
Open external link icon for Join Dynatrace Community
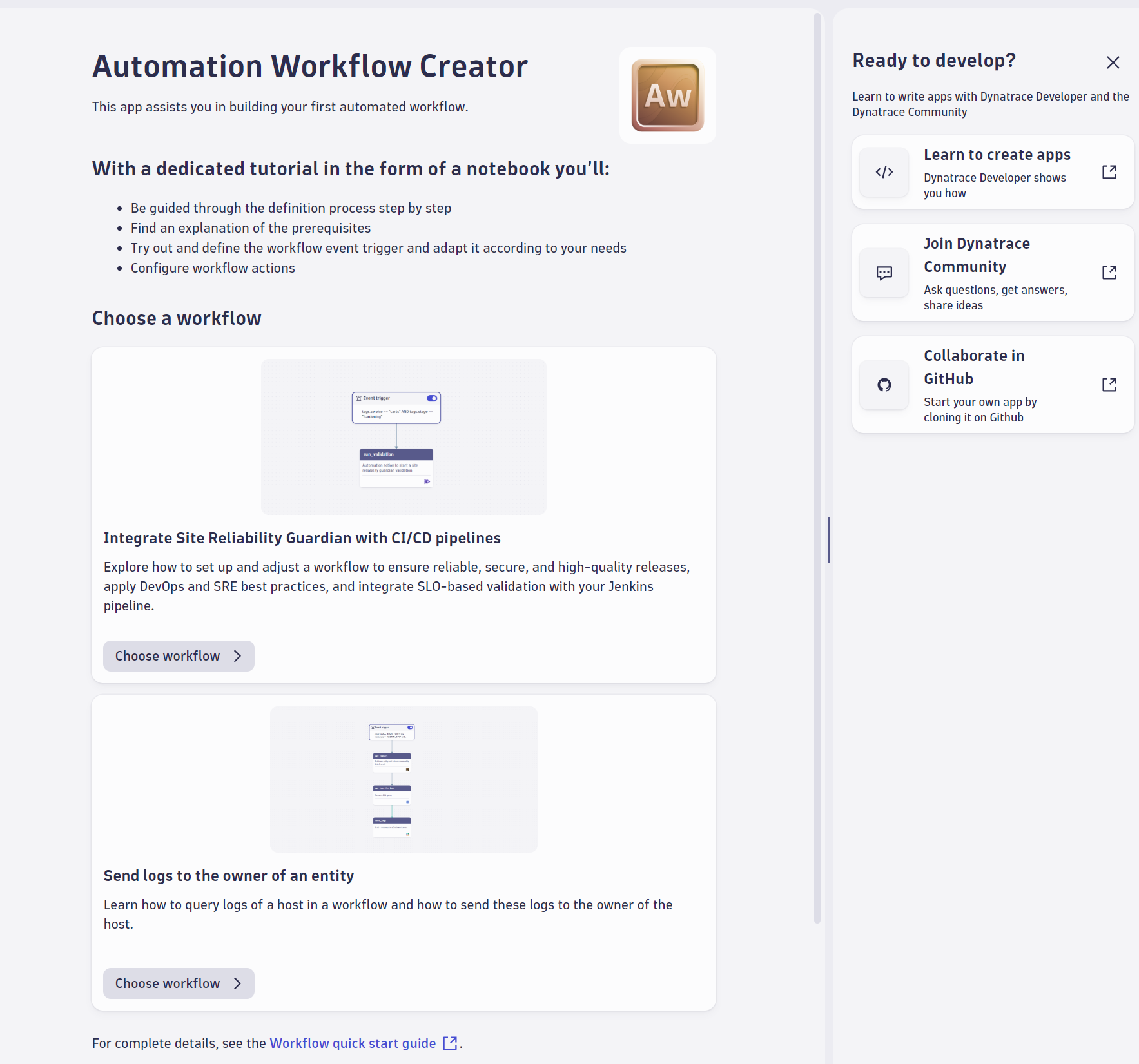click(1109, 273)
